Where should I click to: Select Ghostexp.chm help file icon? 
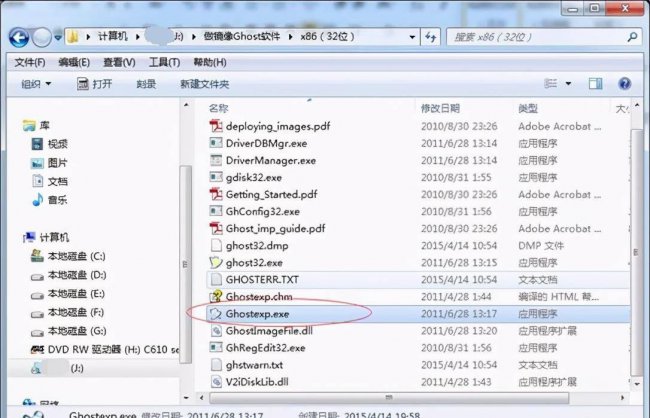216,296
